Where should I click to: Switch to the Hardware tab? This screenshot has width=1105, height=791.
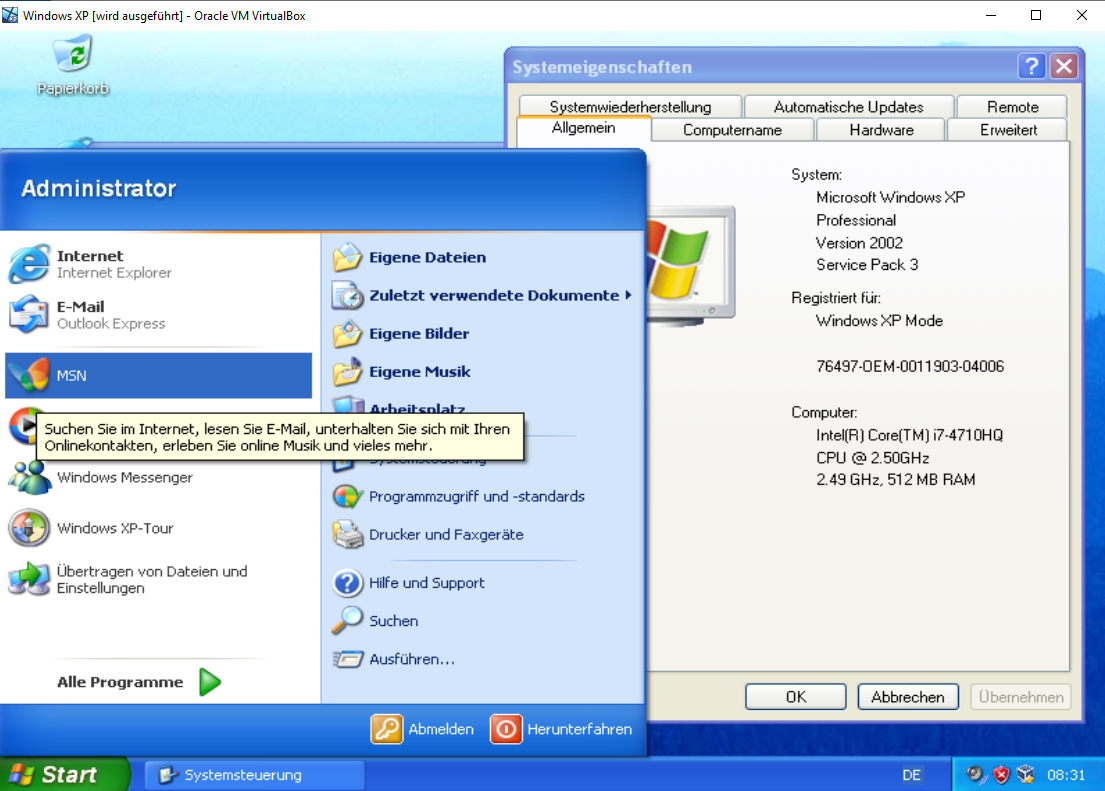click(881, 130)
